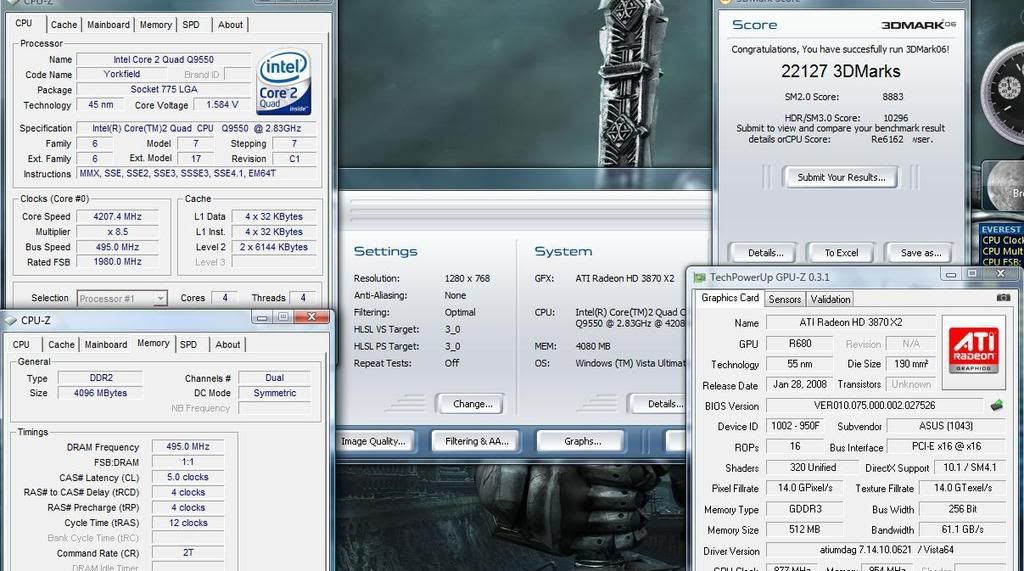Click the Change button under Settings
1024x571 pixels.
tap(472, 404)
